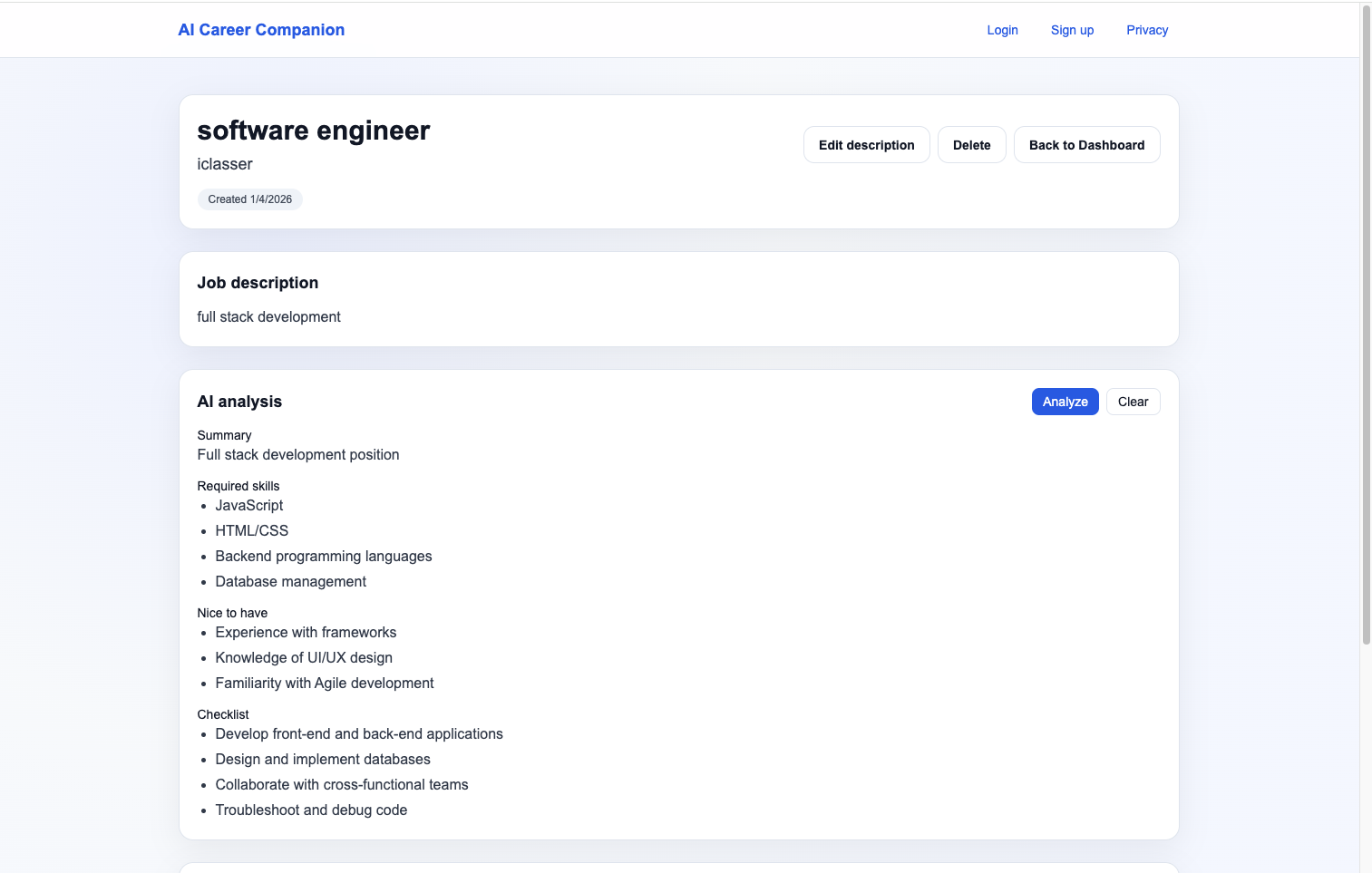The image size is (1372, 873).
Task: Select Experience with frameworks item
Action: 306,632
